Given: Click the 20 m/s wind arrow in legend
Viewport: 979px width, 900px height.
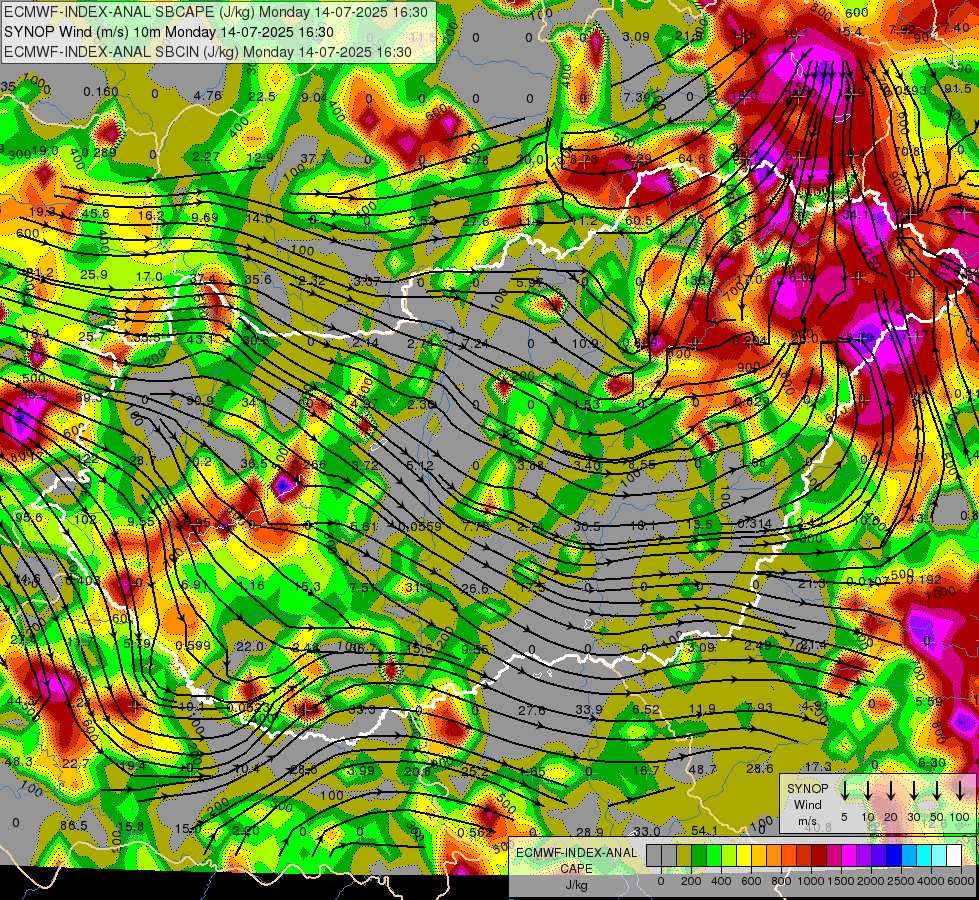Looking at the screenshot, I should pos(891,791).
